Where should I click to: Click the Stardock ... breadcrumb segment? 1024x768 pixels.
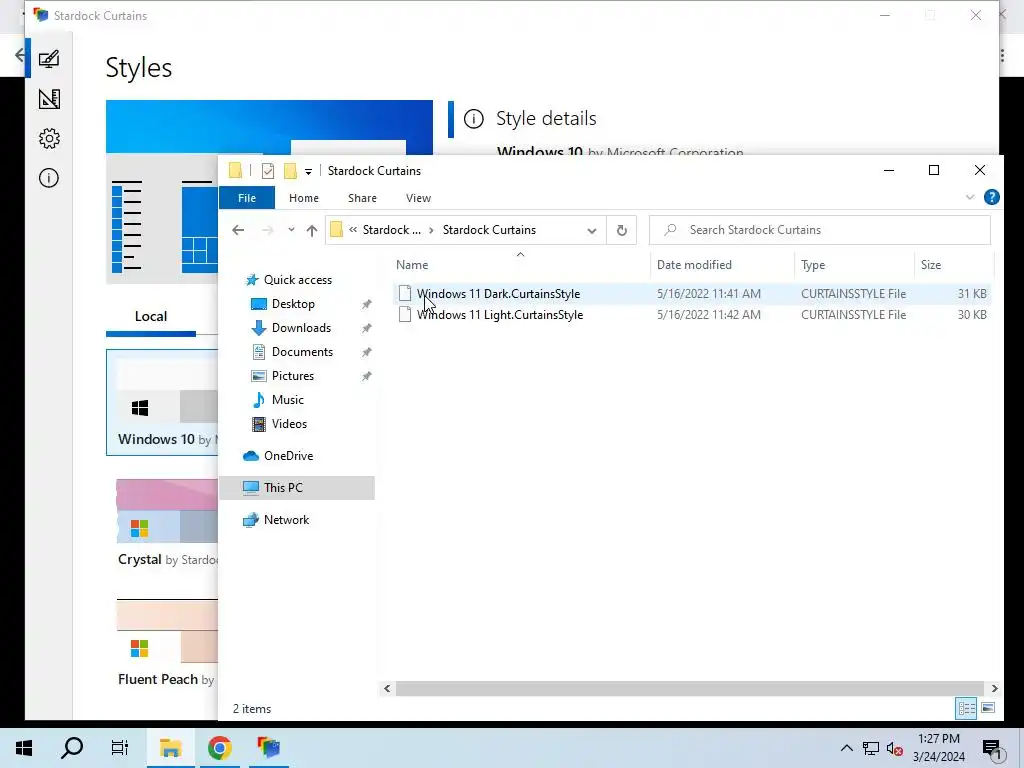click(x=392, y=230)
